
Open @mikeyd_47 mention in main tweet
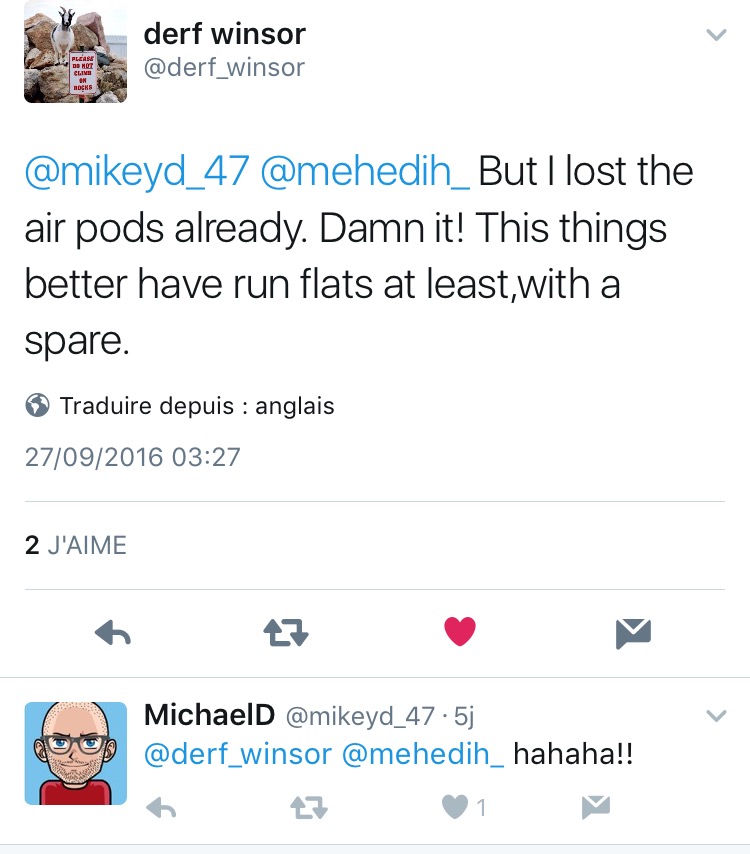(137, 171)
